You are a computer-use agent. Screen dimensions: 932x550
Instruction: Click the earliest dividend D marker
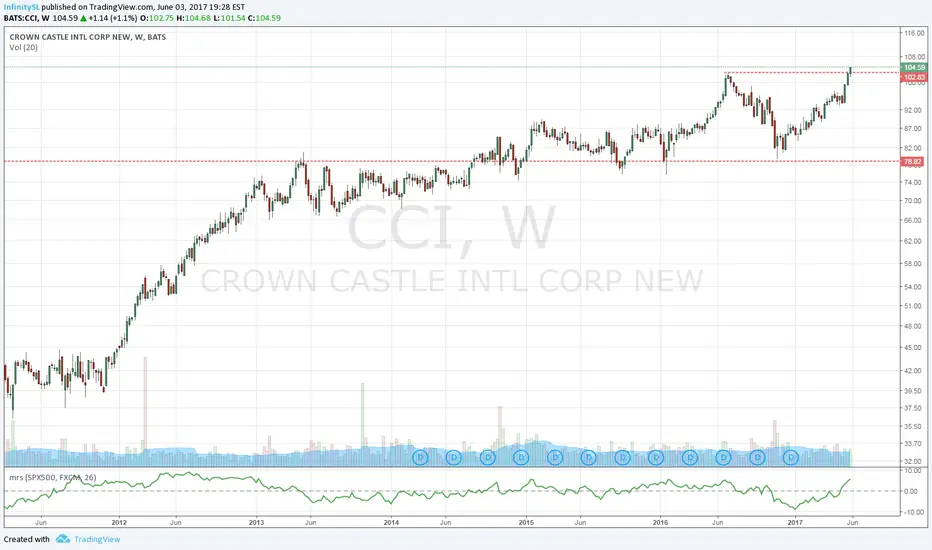420,457
